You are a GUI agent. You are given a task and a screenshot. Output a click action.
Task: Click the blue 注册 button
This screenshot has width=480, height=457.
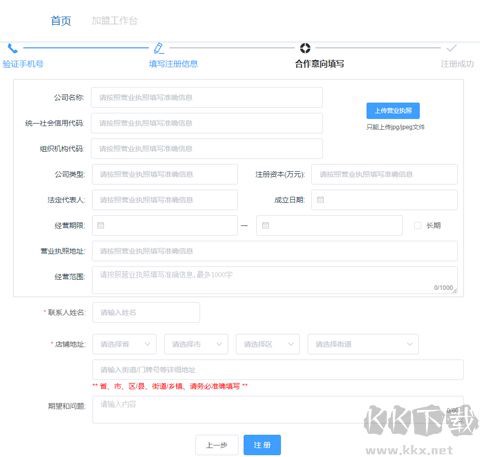(x=262, y=445)
